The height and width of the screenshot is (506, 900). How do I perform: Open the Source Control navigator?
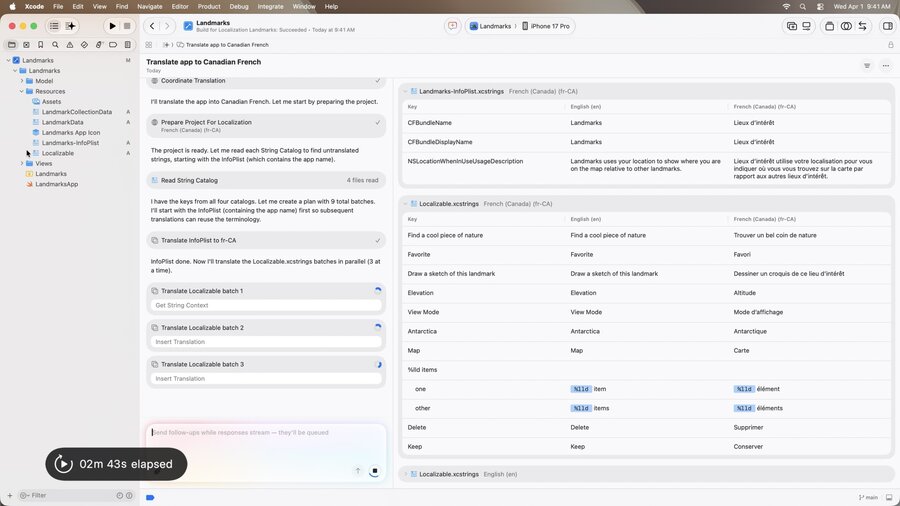[26, 45]
